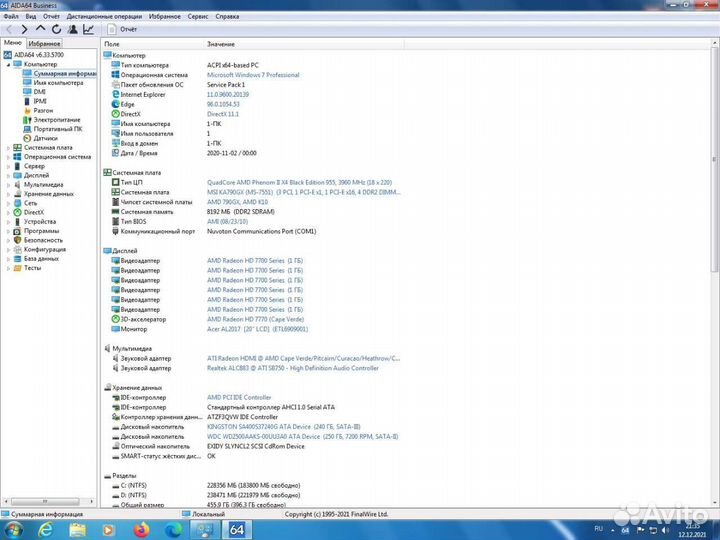Open the Acer AL2017 monitor link

coord(257,329)
